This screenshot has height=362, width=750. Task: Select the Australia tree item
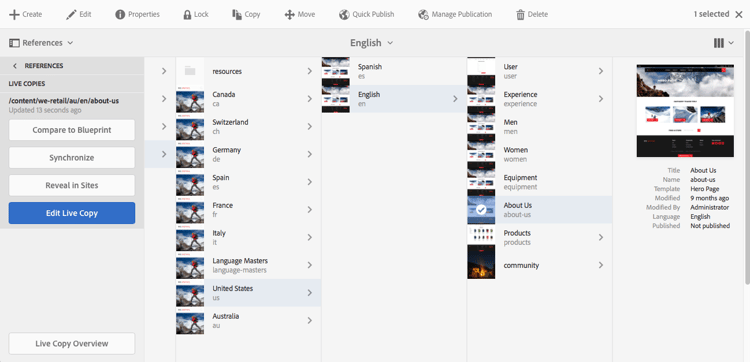[248, 320]
